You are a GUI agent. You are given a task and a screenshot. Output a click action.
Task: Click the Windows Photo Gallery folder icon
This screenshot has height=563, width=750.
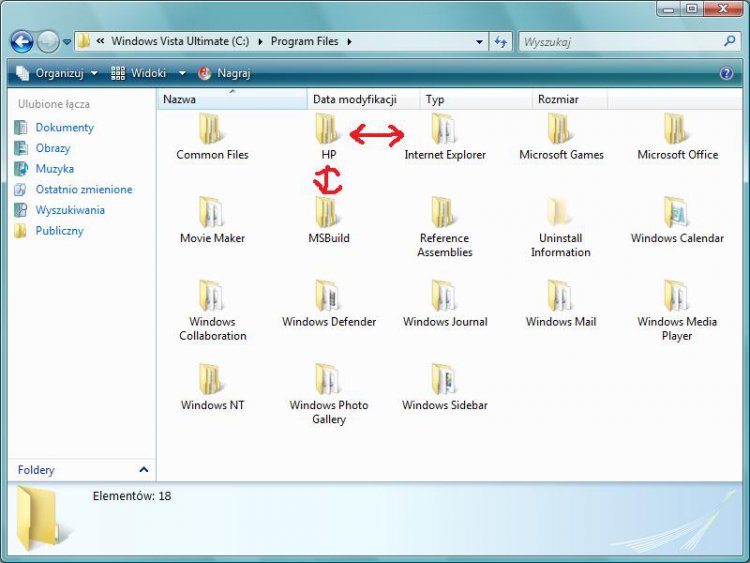(328, 379)
